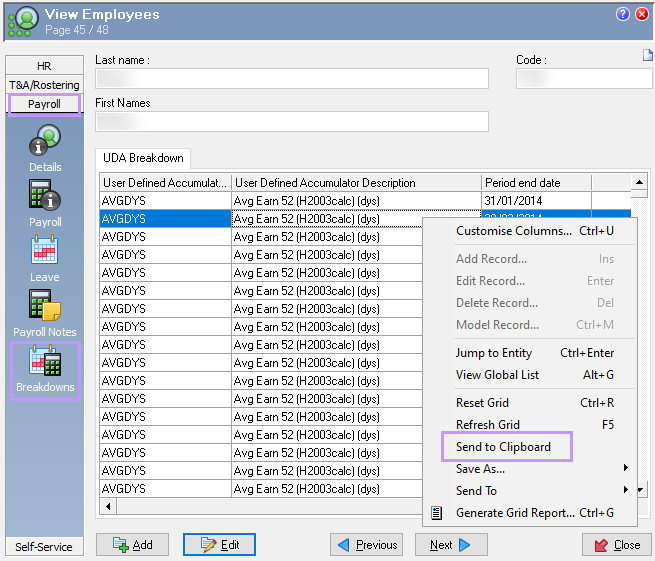Screen dimensions: 655x561
Task: Switch to the HR tab
Action: [x=44, y=66]
